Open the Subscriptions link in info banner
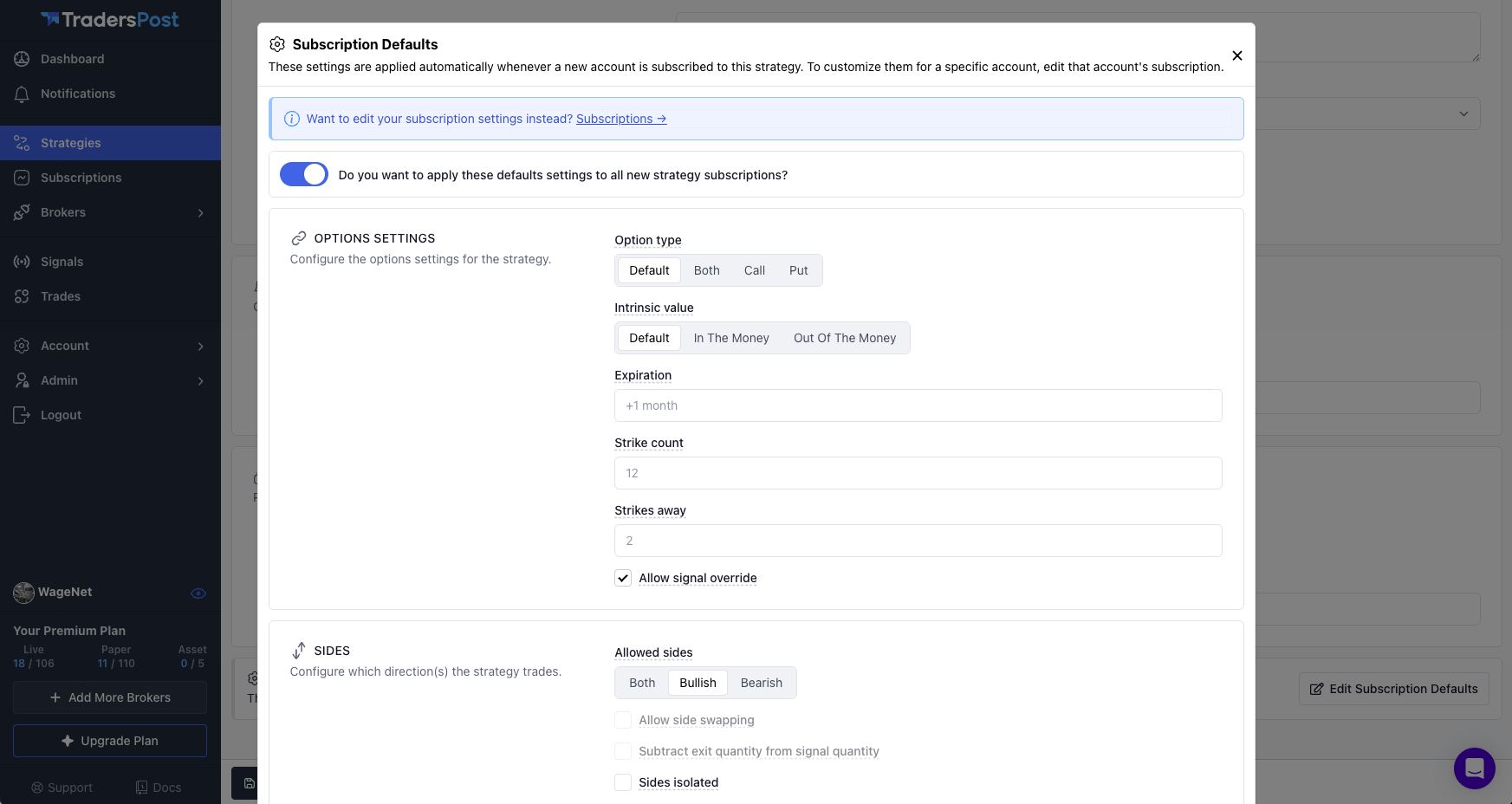This screenshot has height=804, width=1512. [620, 119]
